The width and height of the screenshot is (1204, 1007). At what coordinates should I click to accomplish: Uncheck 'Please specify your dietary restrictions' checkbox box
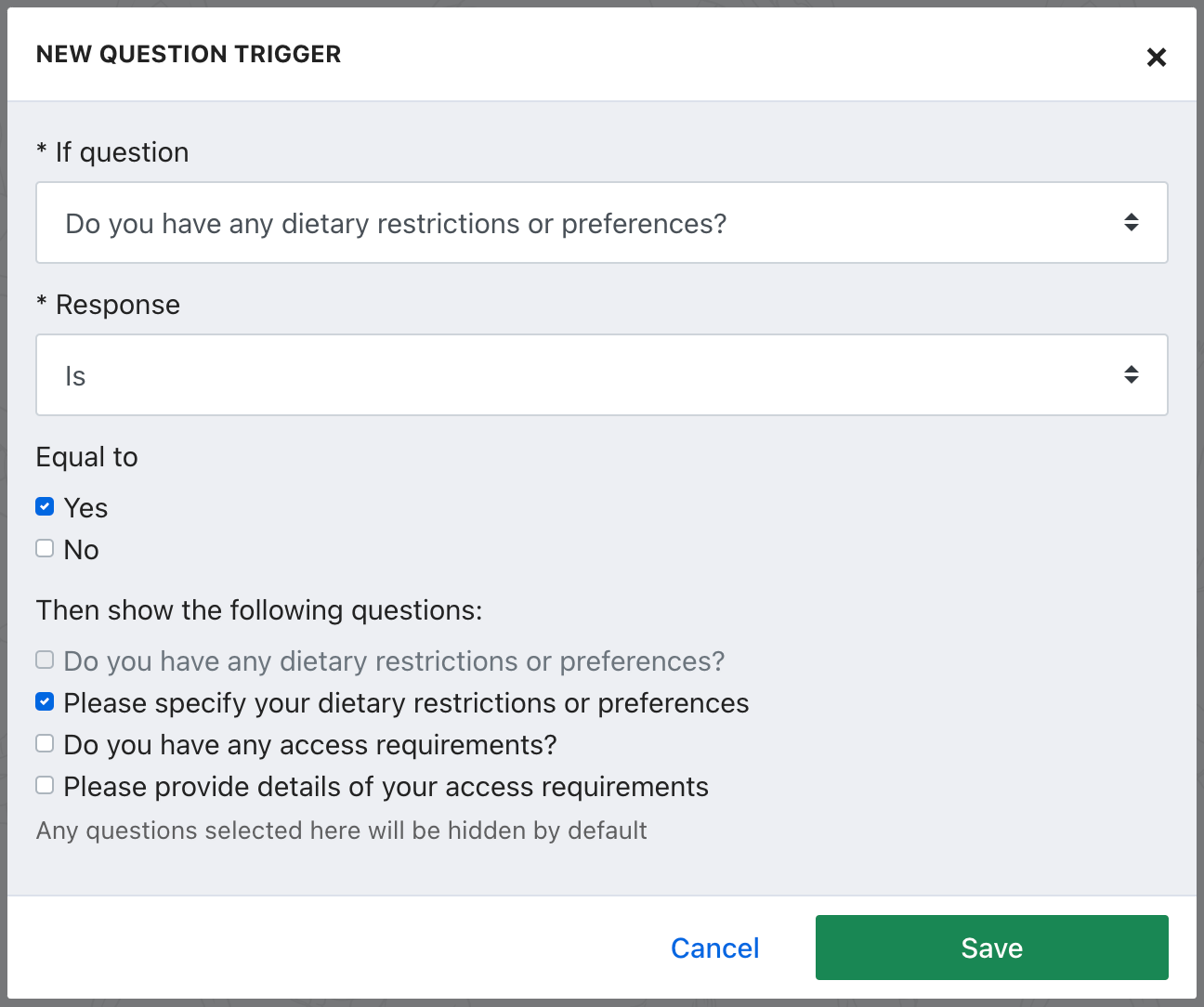pyautogui.click(x=45, y=701)
